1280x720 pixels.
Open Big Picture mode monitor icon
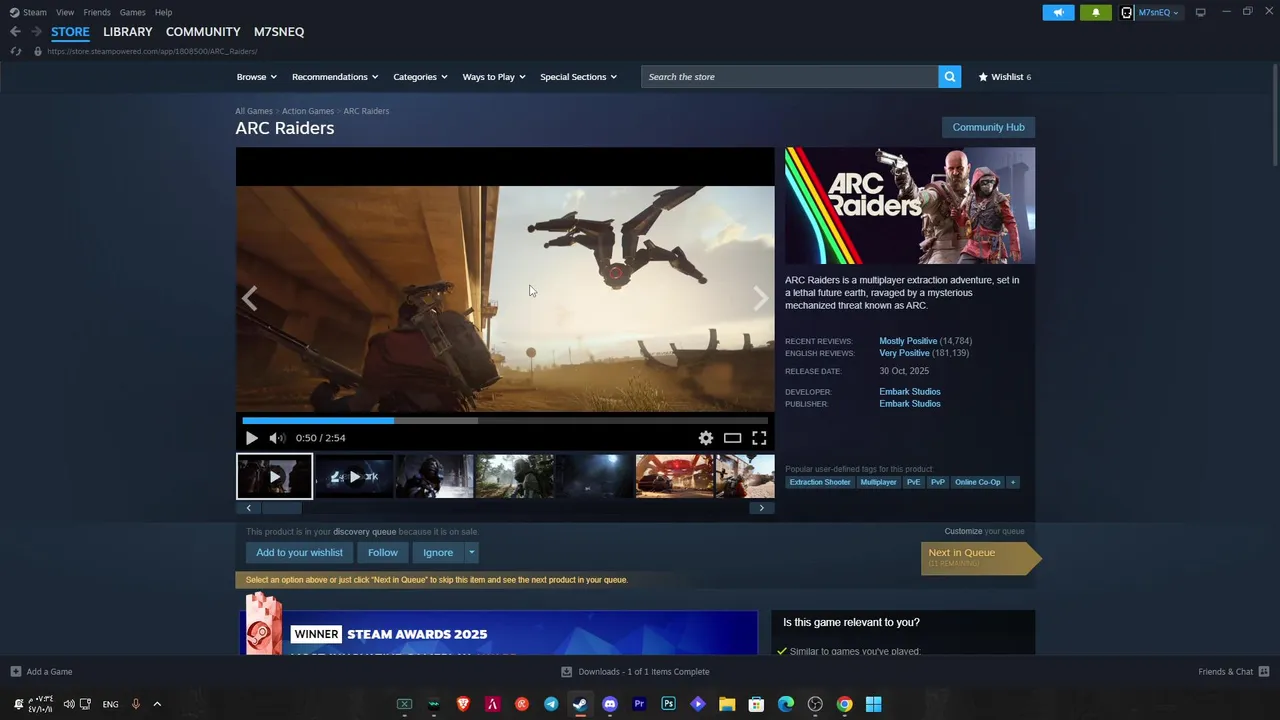coord(1200,12)
